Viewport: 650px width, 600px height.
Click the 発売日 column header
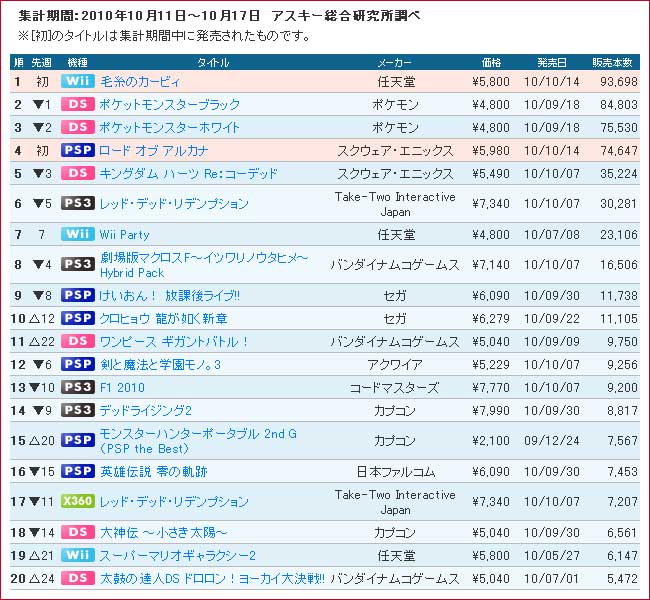[552, 62]
